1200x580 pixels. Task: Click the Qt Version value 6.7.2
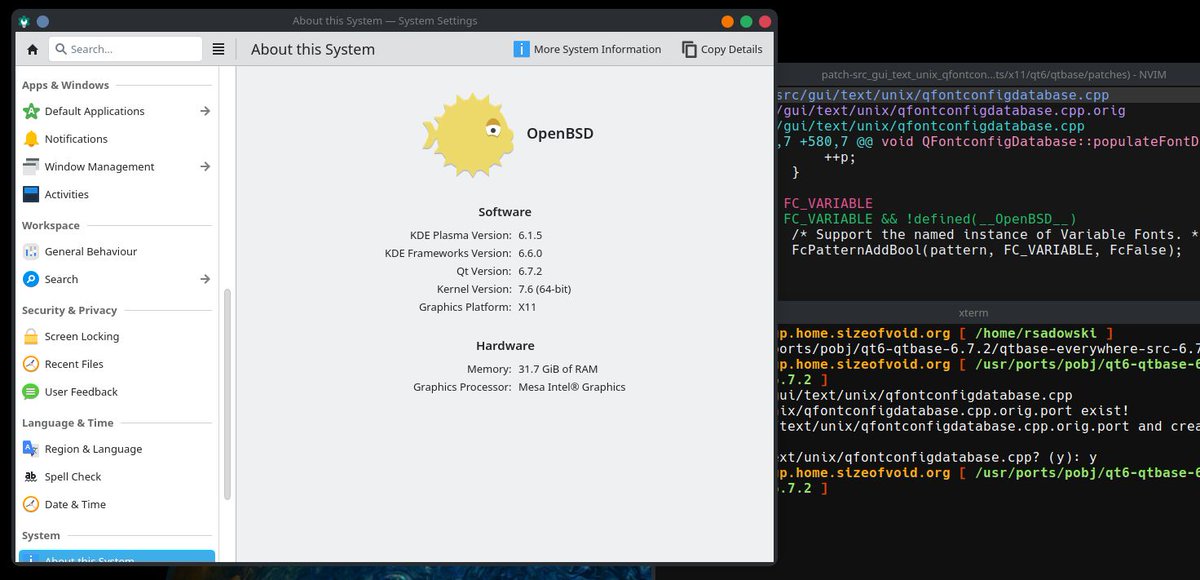tap(530, 272)
